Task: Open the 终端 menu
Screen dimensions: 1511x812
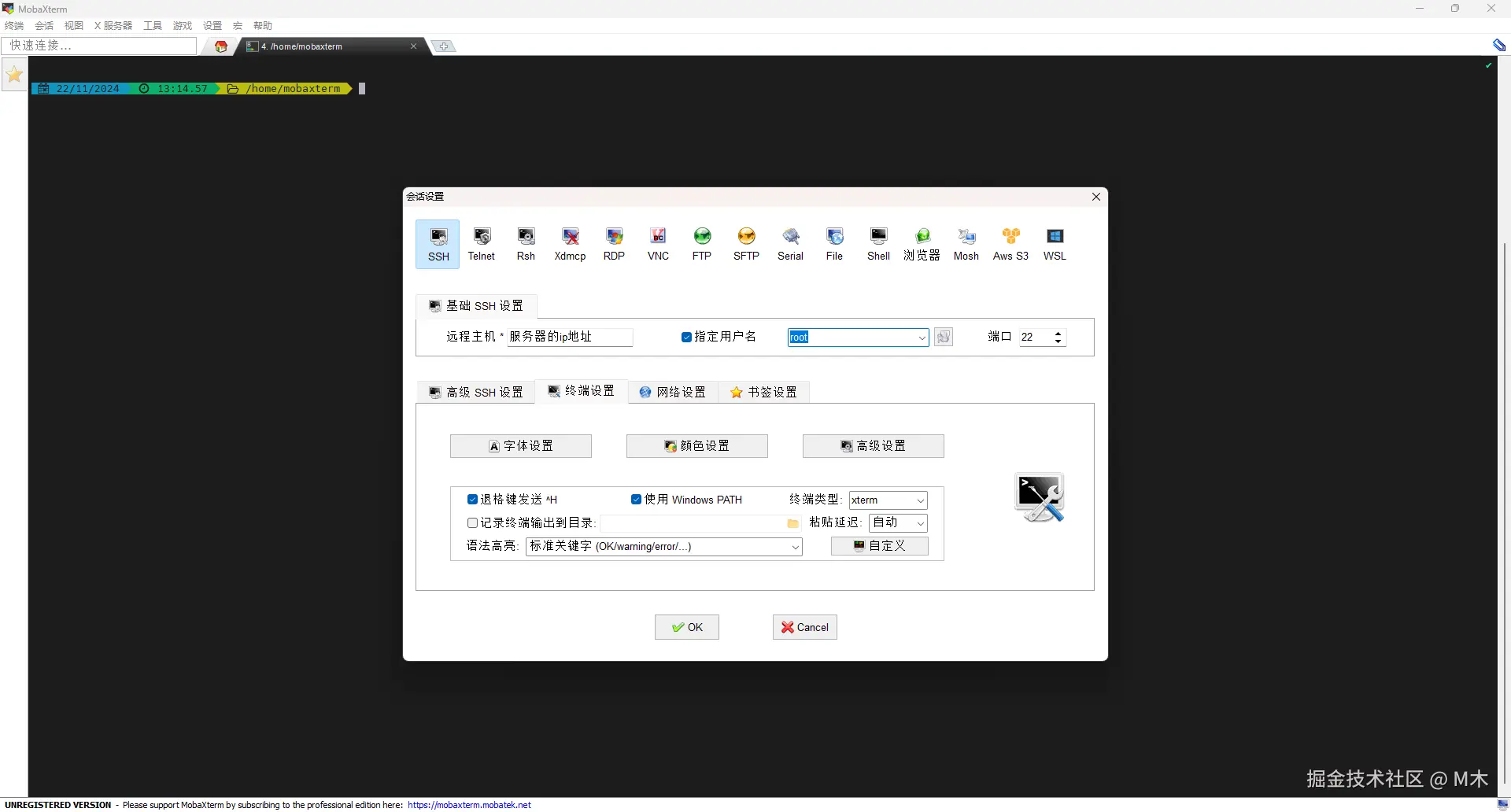Action: coord(14,26)
